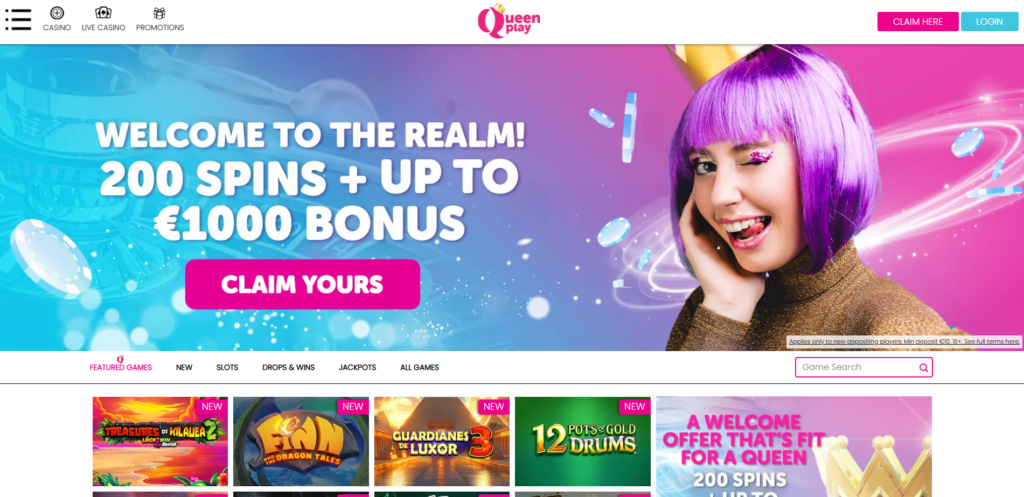Go to the Jackpots tab
Screen dimensions: 1024x497
click(x=357, y=368)
